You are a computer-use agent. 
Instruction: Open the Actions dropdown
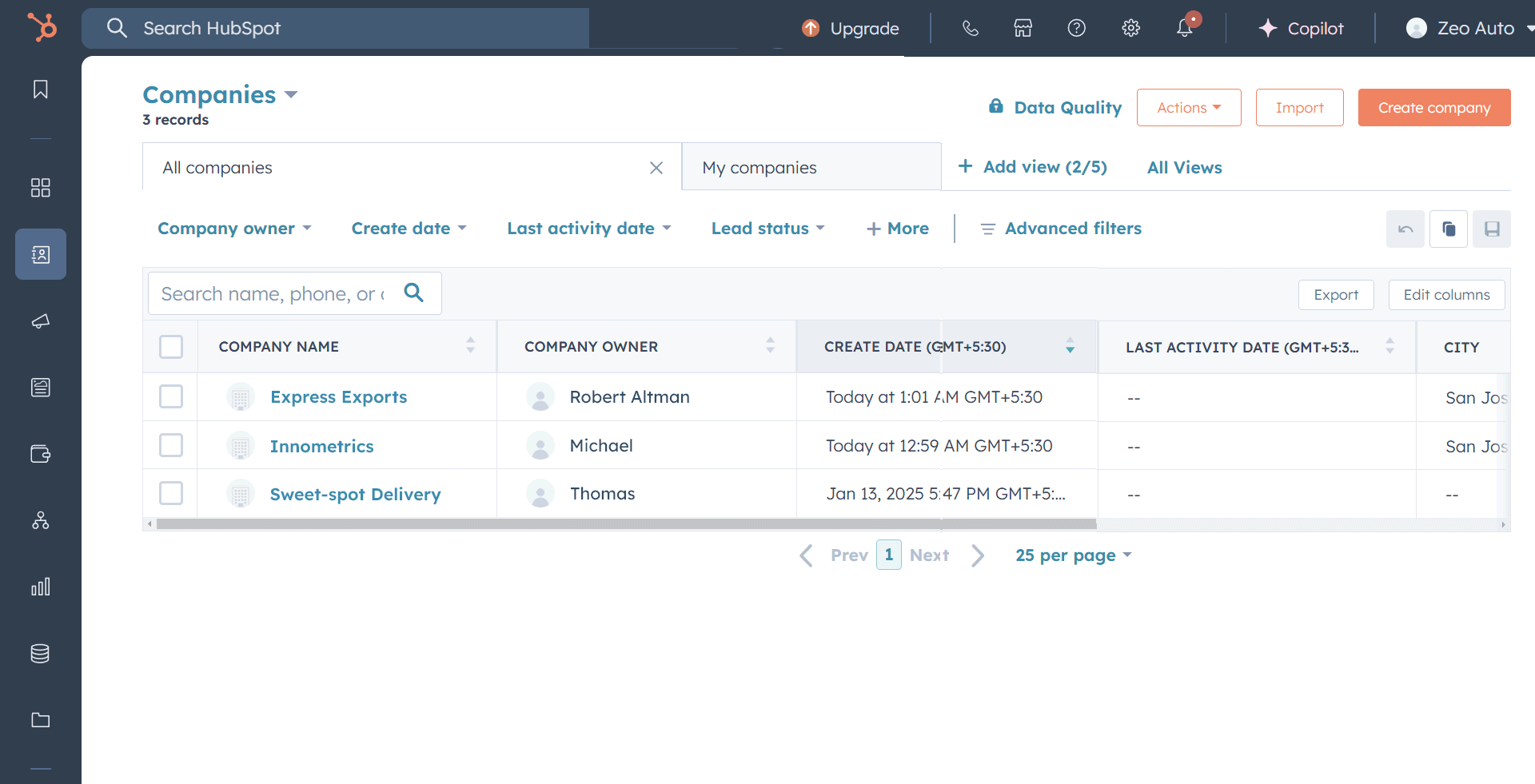(x=1188, y=107)
